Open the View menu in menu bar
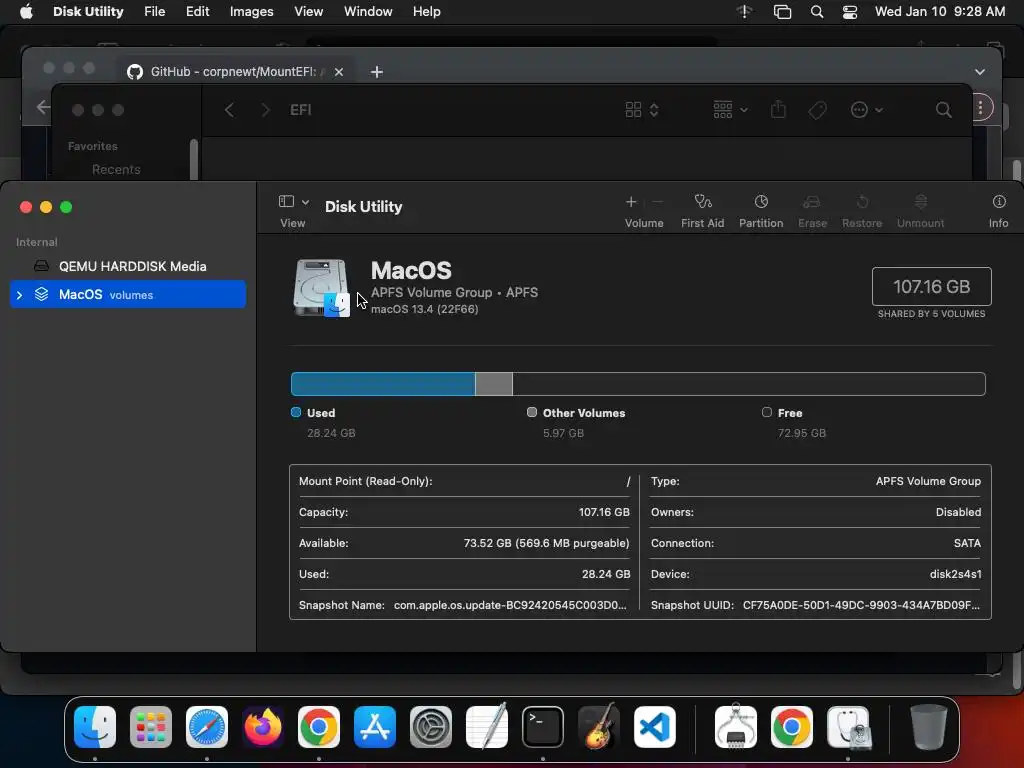This screenshot has width=1024, height=768. (308, 12)
